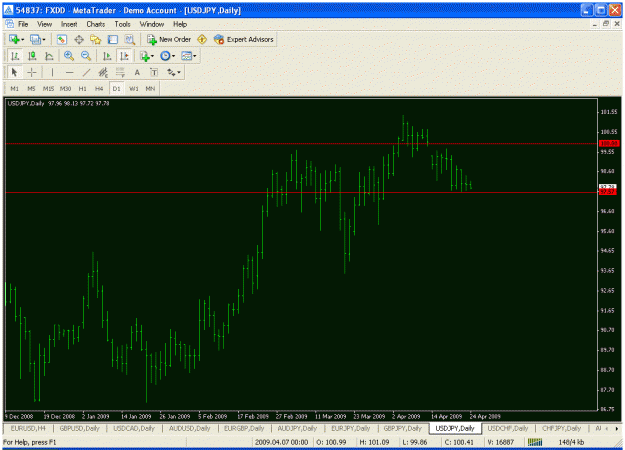Select the Trendline drawing tool
Screen dimensions: 625x450
click(x=86, y=72)
